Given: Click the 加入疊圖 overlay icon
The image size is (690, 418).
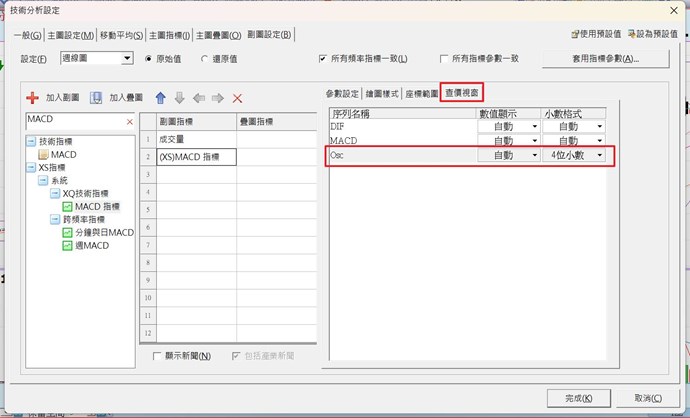Looking at the screenshot, I should pyautogui.click(x=96, y=98).
